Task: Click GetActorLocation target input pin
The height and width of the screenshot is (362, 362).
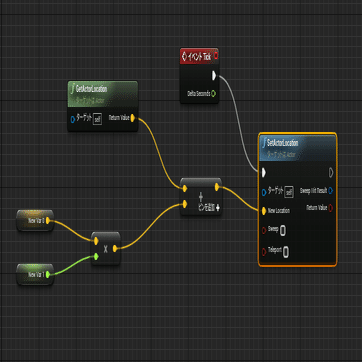Action: pos(73,119)
